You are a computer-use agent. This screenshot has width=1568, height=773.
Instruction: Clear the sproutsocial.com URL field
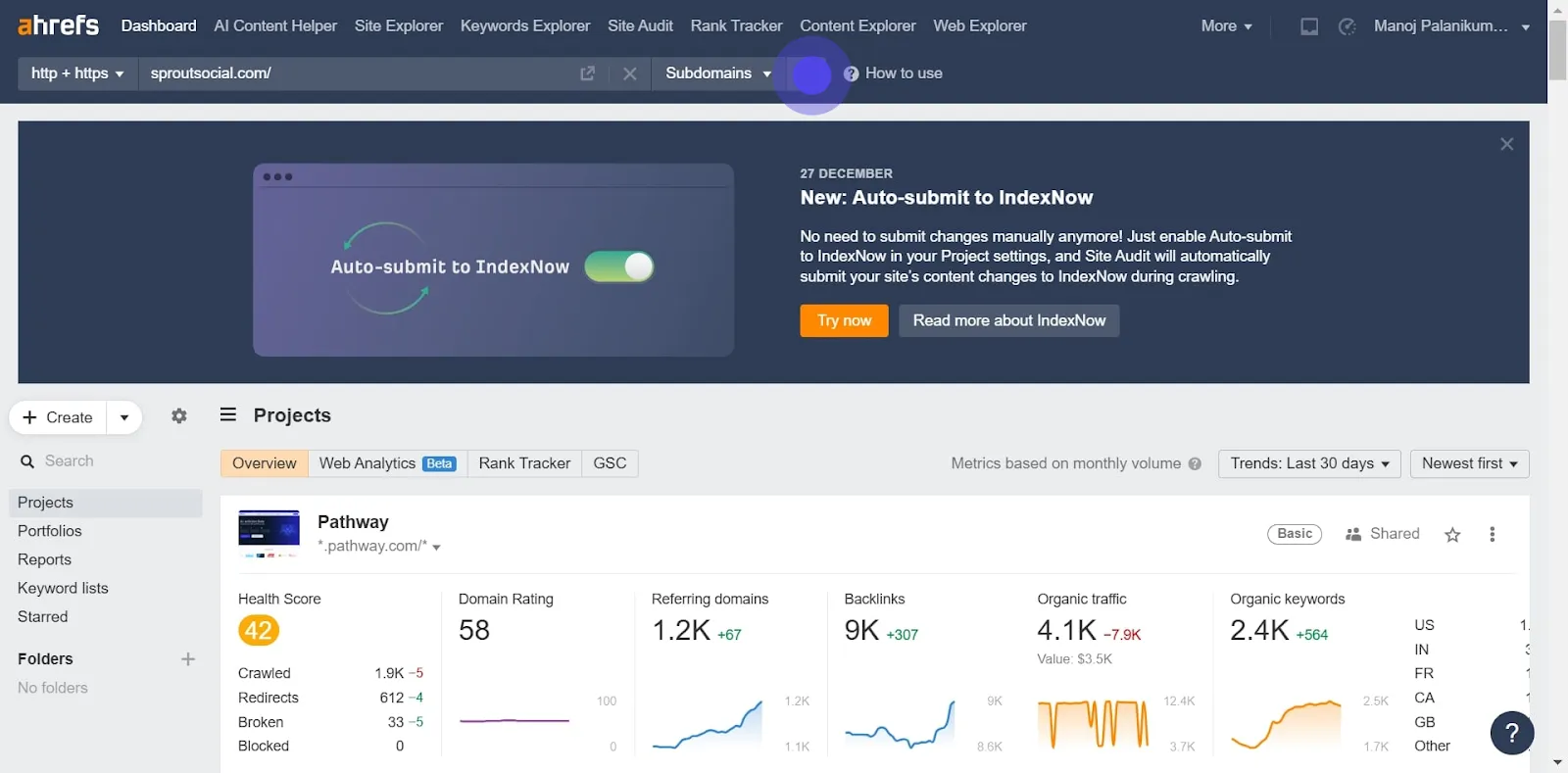[630, 73]
